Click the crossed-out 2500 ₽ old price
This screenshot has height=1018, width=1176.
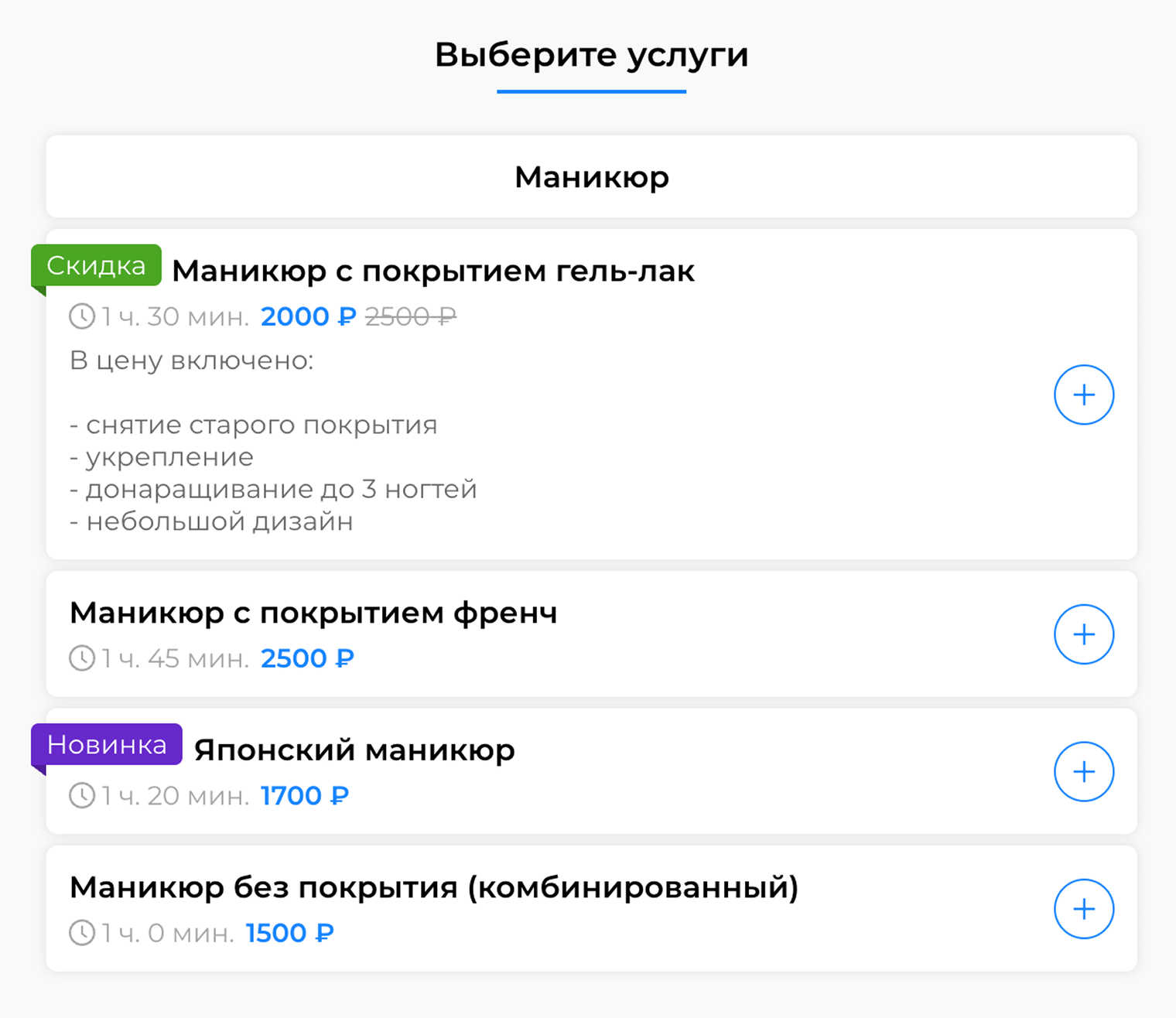(411, 316)
